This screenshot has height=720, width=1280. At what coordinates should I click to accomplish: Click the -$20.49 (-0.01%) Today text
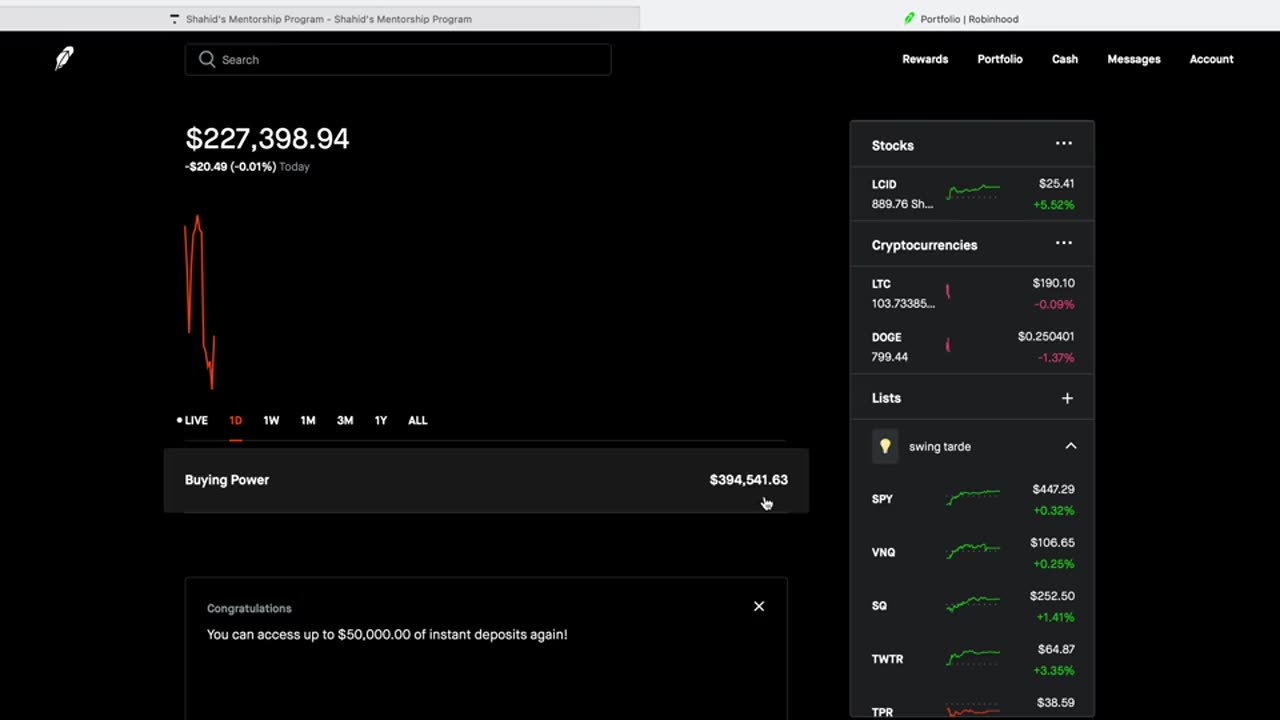point(247,167)
